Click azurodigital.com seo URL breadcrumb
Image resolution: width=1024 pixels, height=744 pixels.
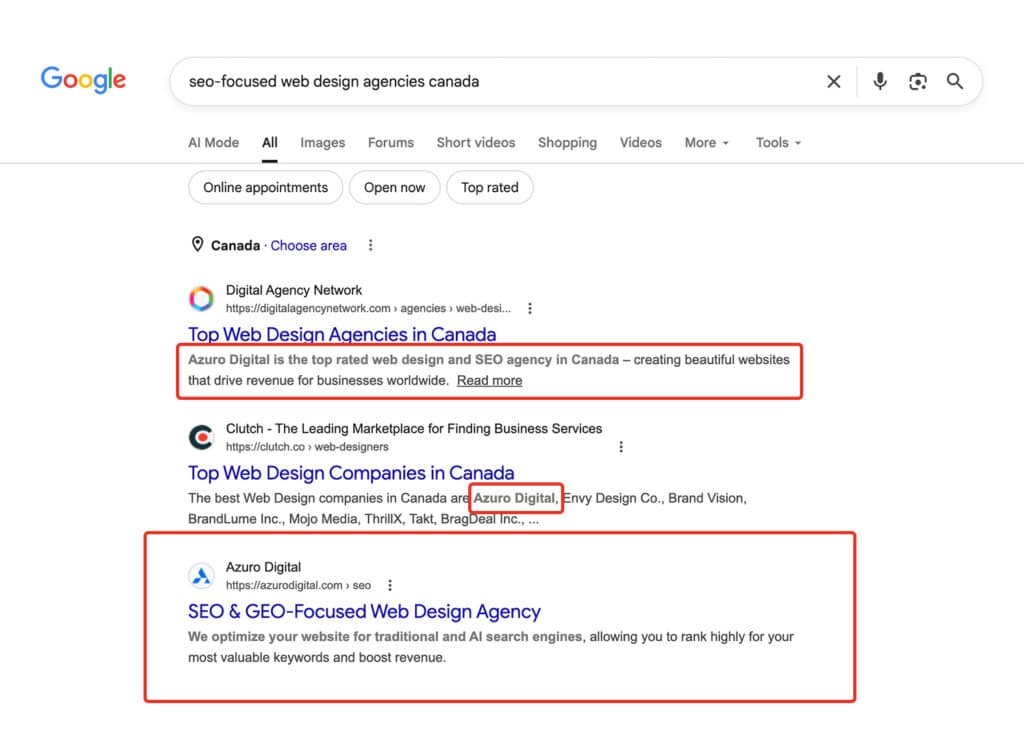tap(298, 585)
